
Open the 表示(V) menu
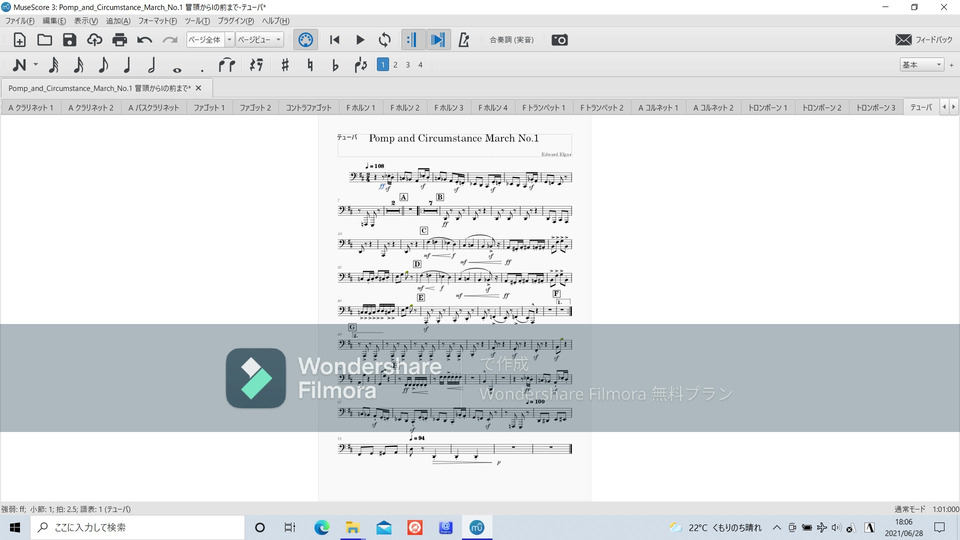(86, 21)
